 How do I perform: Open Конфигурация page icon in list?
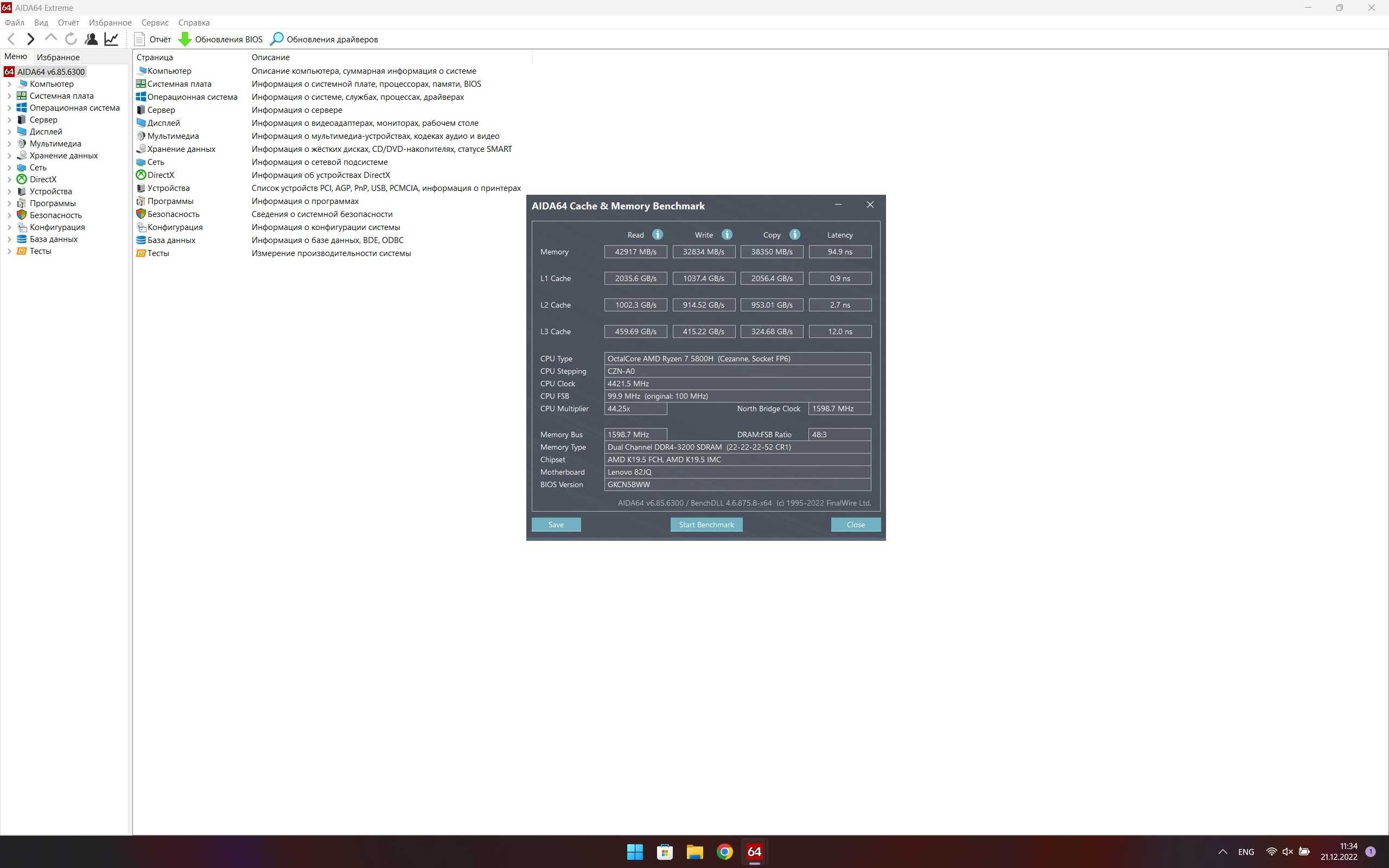(141, 227)
